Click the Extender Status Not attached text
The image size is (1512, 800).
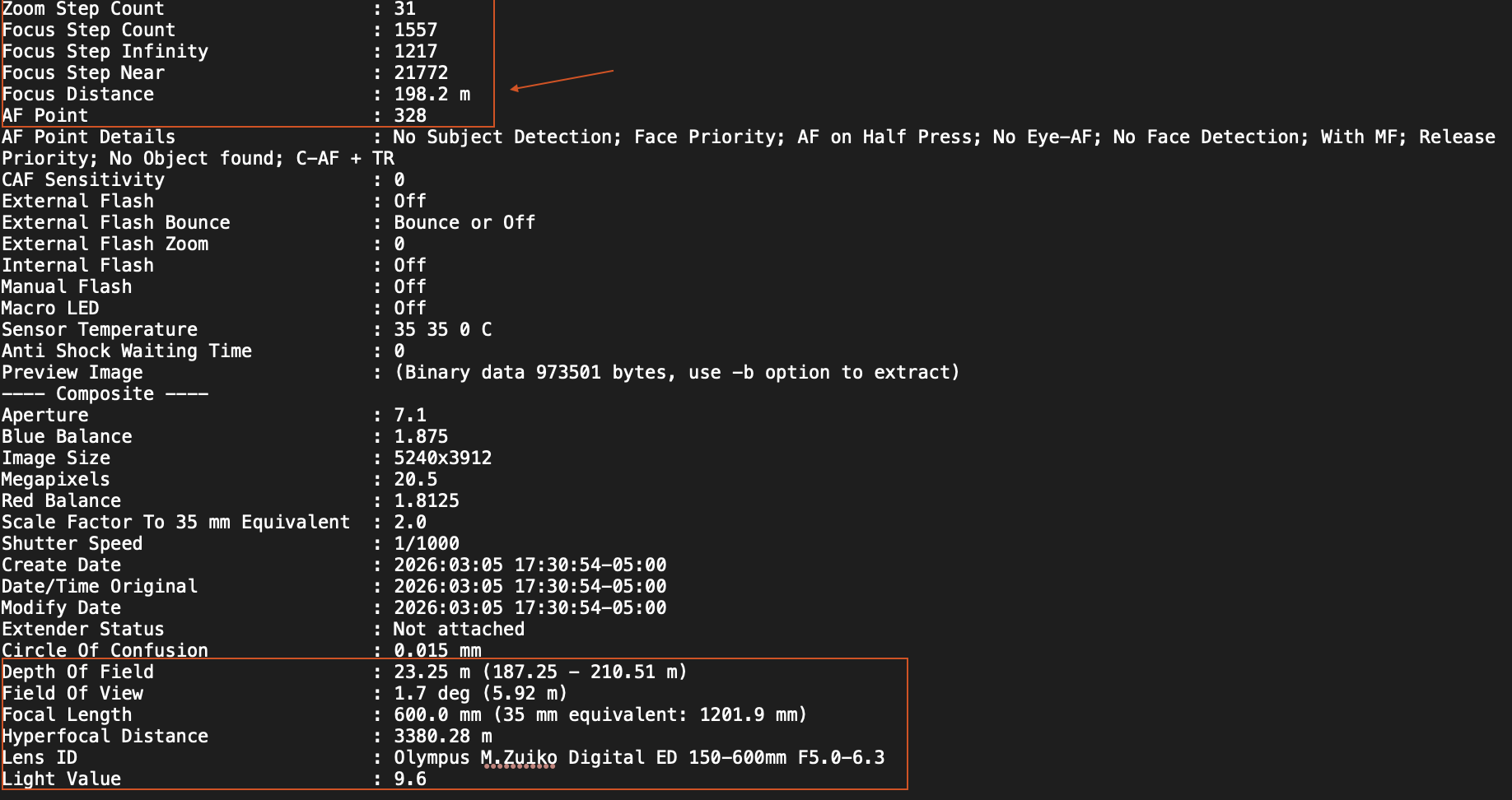point(459,630)
